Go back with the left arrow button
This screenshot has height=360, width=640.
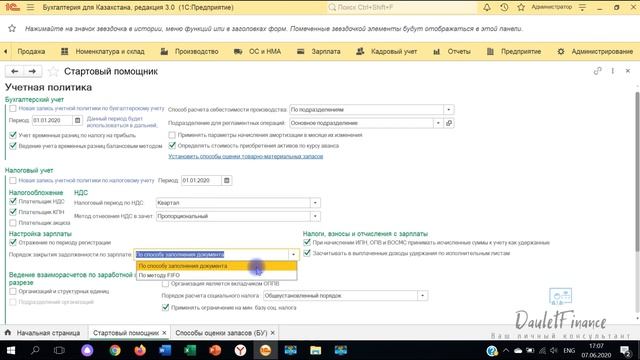(x=15, y=71)
